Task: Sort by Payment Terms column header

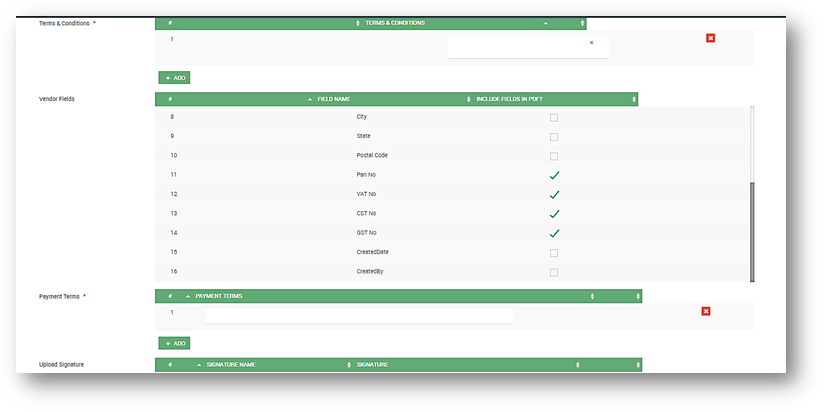Action: click(219, 296)
